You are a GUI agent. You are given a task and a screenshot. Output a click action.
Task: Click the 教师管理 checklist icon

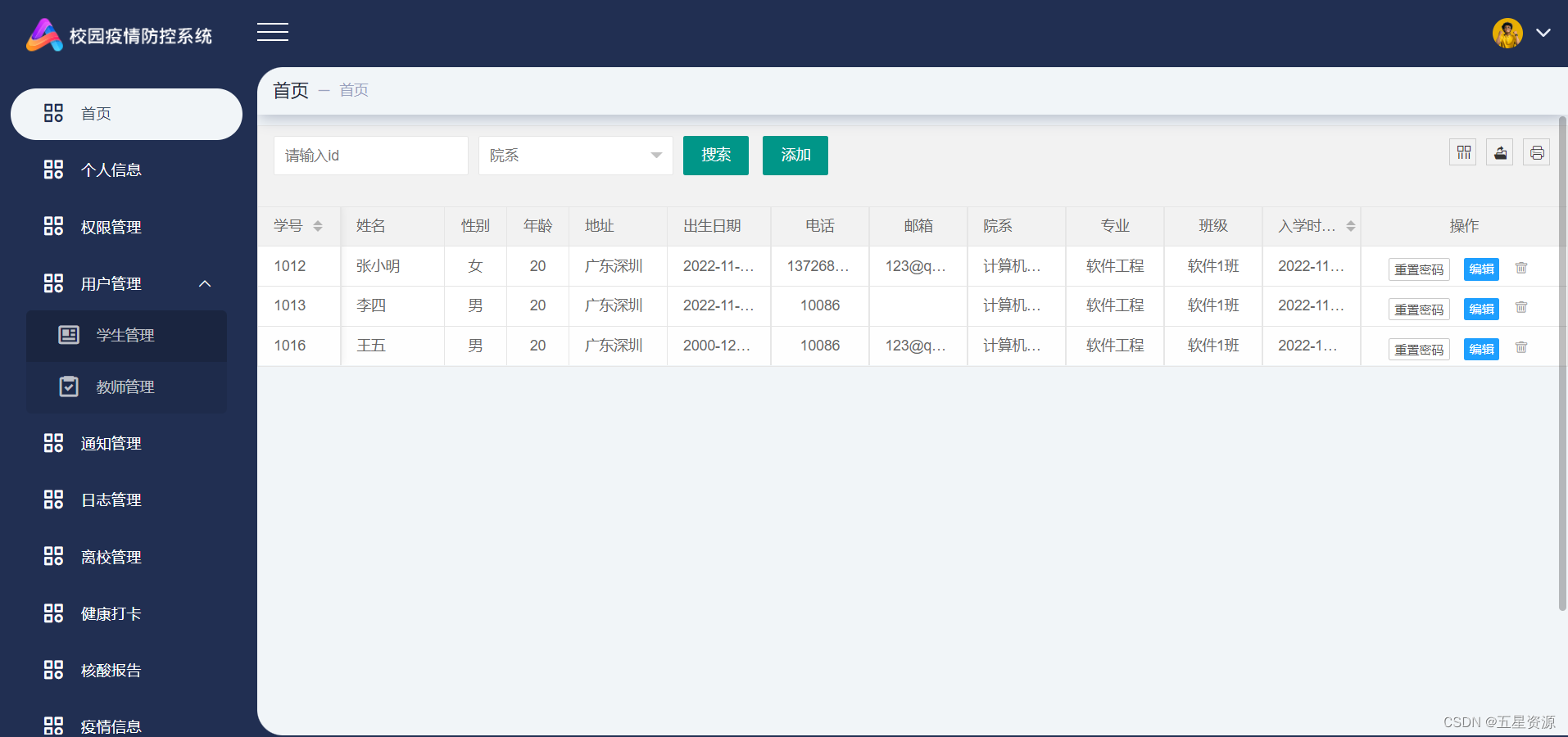(x=69, y=387)
